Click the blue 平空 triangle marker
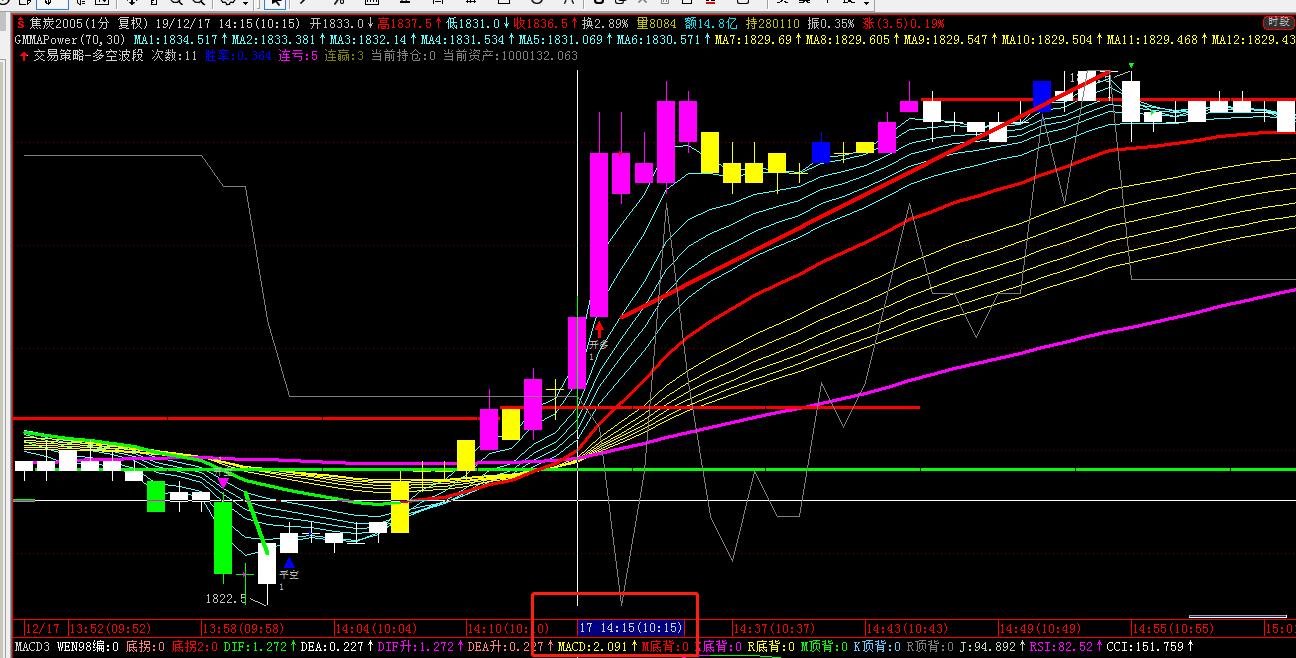The width and height of the screenshot is (1296, 658). (x=288, y=564)
